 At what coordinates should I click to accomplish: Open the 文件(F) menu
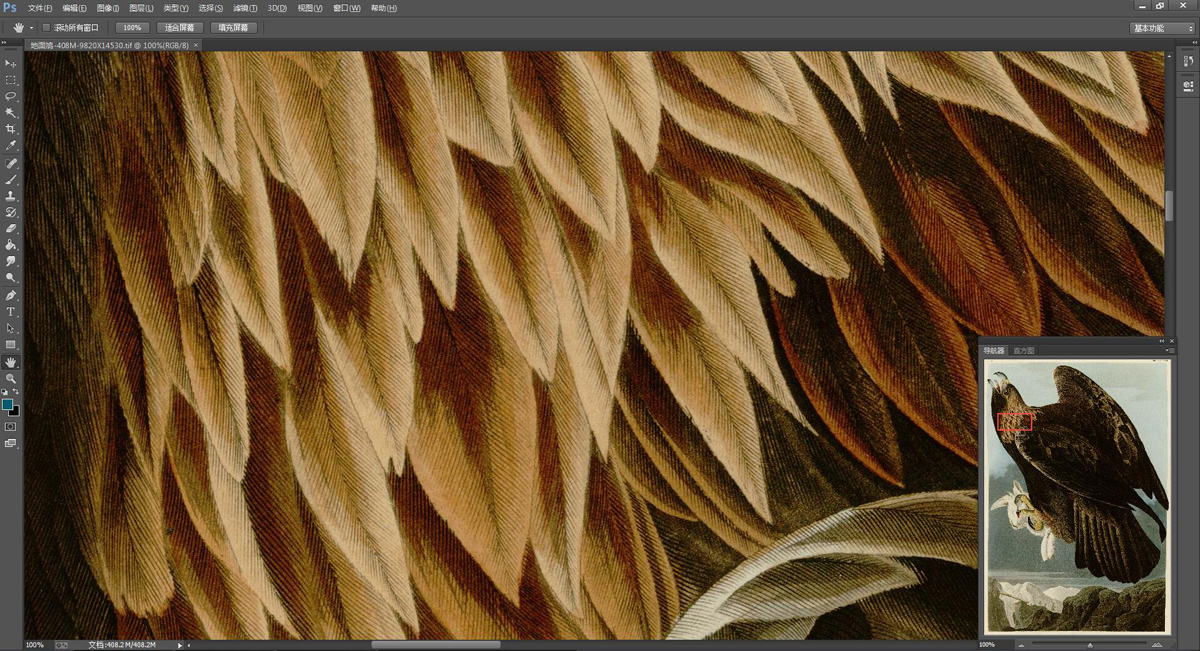(40, 8)
